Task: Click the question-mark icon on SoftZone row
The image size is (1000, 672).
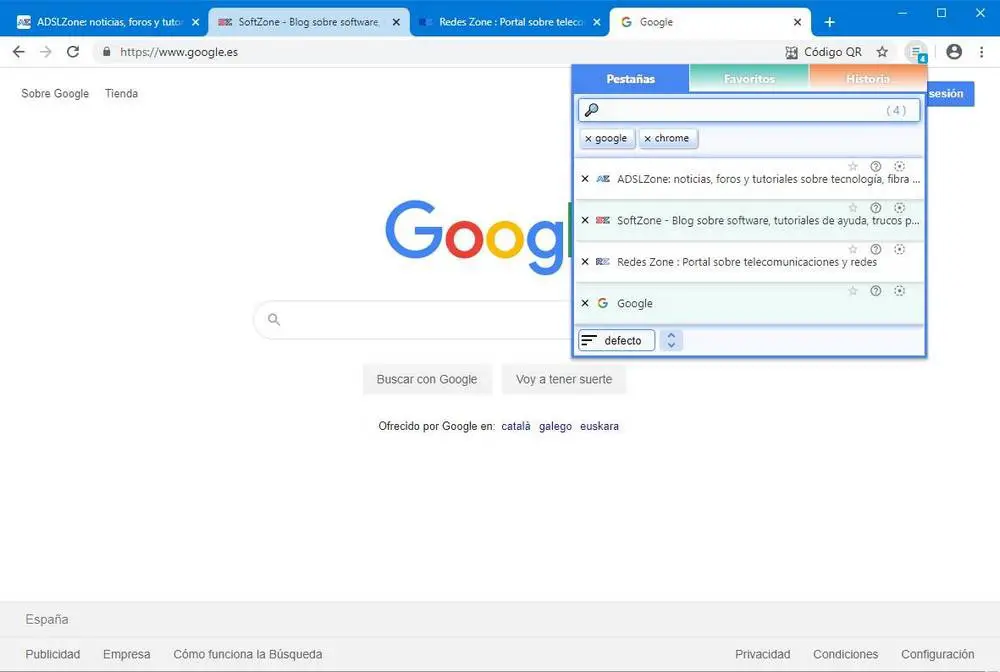Action: tap(876, 208)
